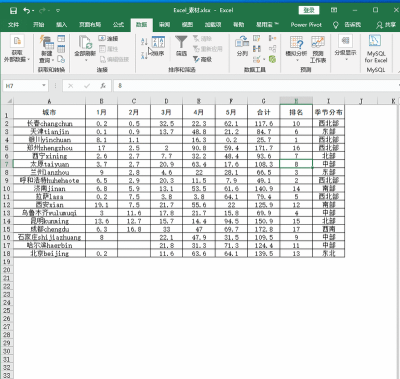Switch to the 插入 Insert tab
This screenshot has width=400, height=379.
coord(61,25)
